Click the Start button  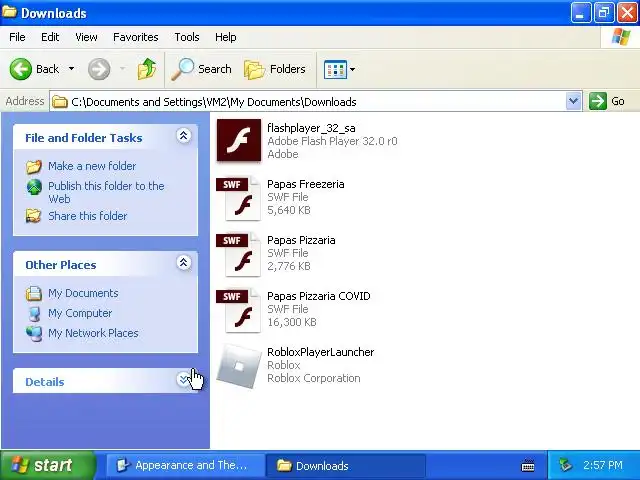48,465
